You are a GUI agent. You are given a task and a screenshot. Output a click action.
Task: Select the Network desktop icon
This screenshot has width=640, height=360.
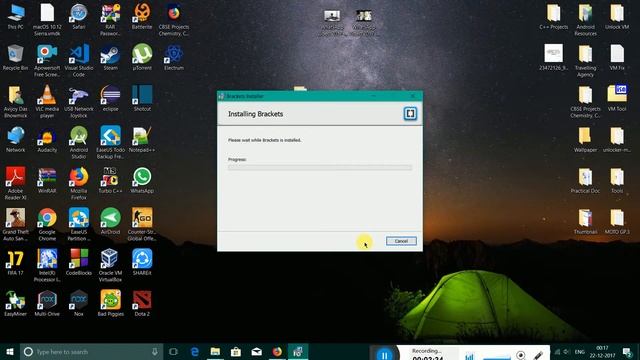[16, 140]
